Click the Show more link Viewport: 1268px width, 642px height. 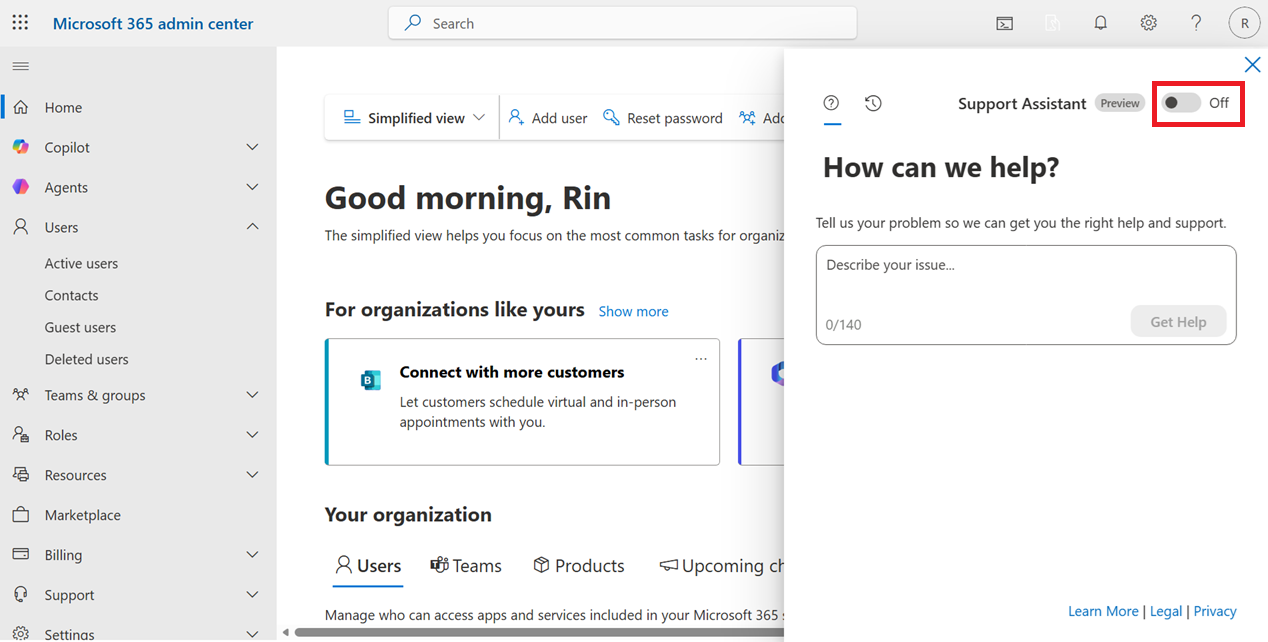coord(633,311)
